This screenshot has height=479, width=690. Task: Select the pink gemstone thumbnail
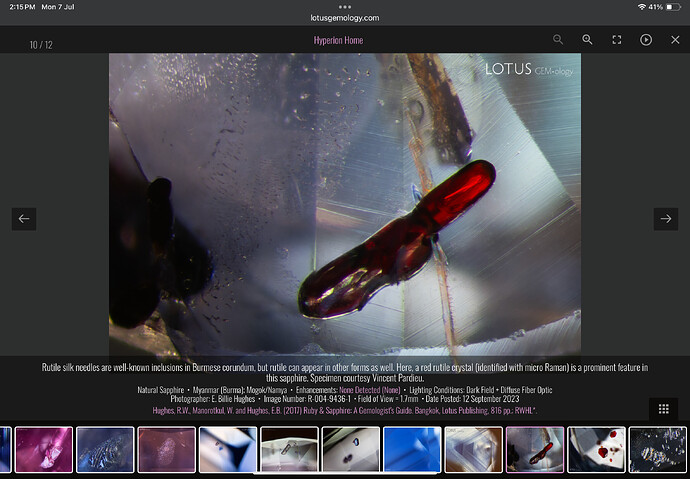(x=44, y=450)
